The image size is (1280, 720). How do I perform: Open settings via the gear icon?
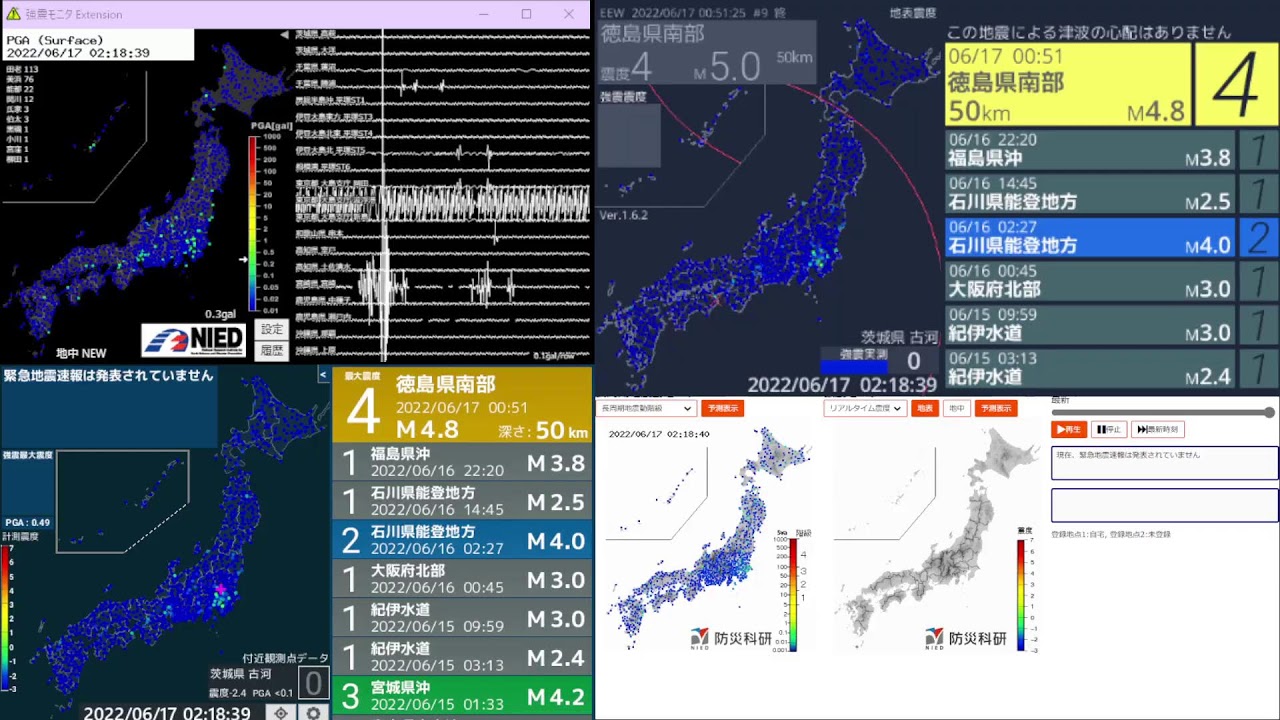(x=313, y=712)
